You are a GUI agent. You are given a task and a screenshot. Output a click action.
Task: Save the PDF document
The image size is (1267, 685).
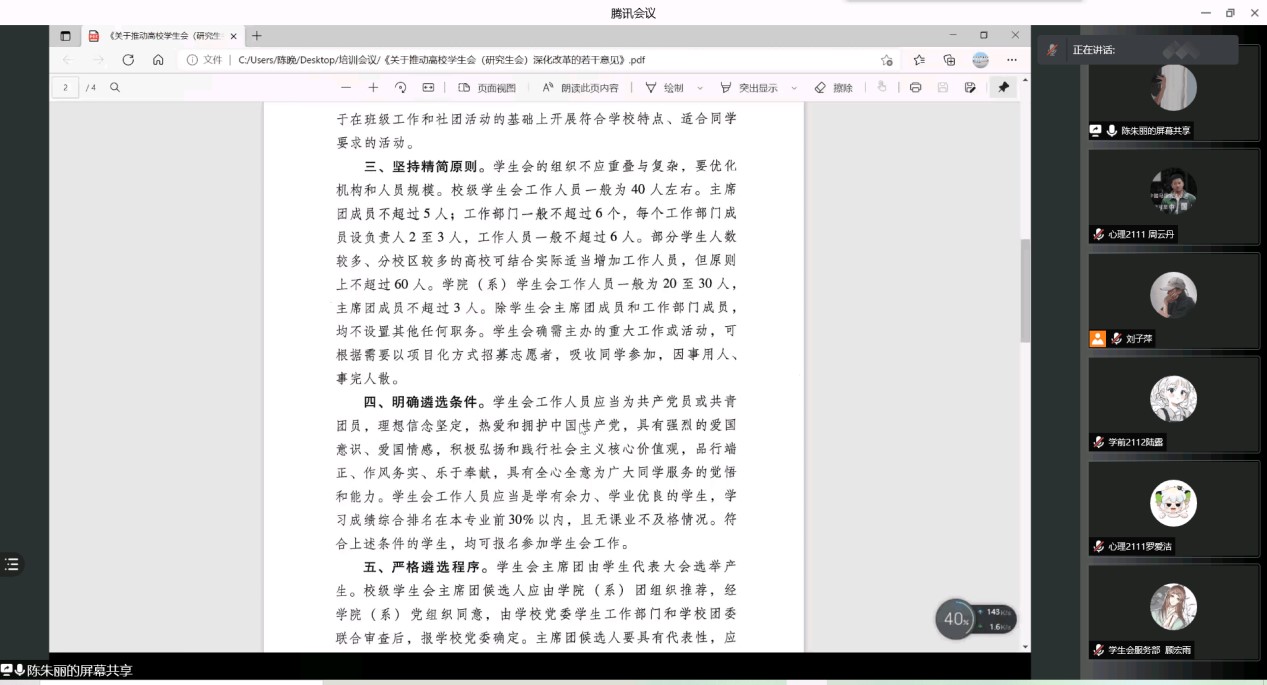tap(943, 88)
